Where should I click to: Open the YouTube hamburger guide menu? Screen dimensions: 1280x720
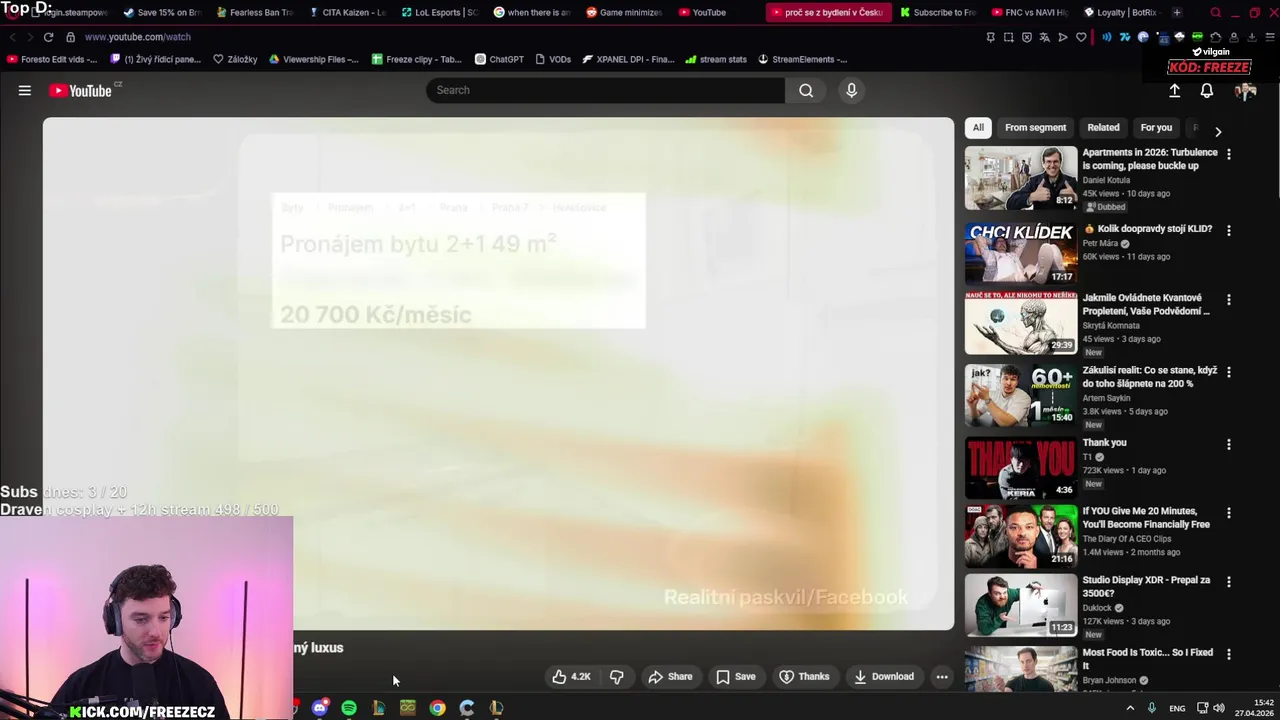click(x=25, y=90)
